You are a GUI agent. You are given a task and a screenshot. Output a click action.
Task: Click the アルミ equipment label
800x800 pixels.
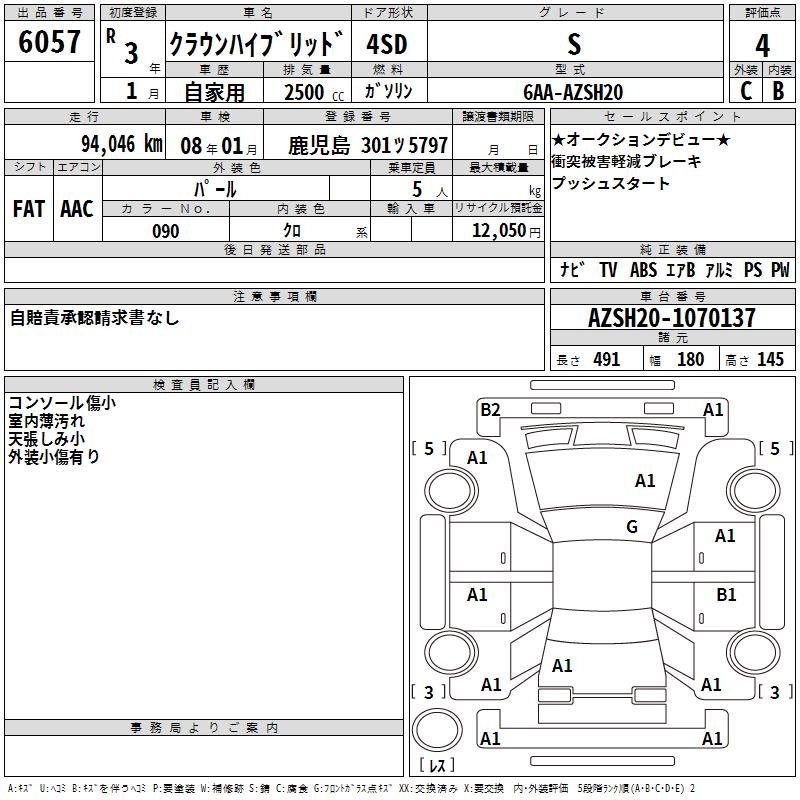tap(719, 269)
